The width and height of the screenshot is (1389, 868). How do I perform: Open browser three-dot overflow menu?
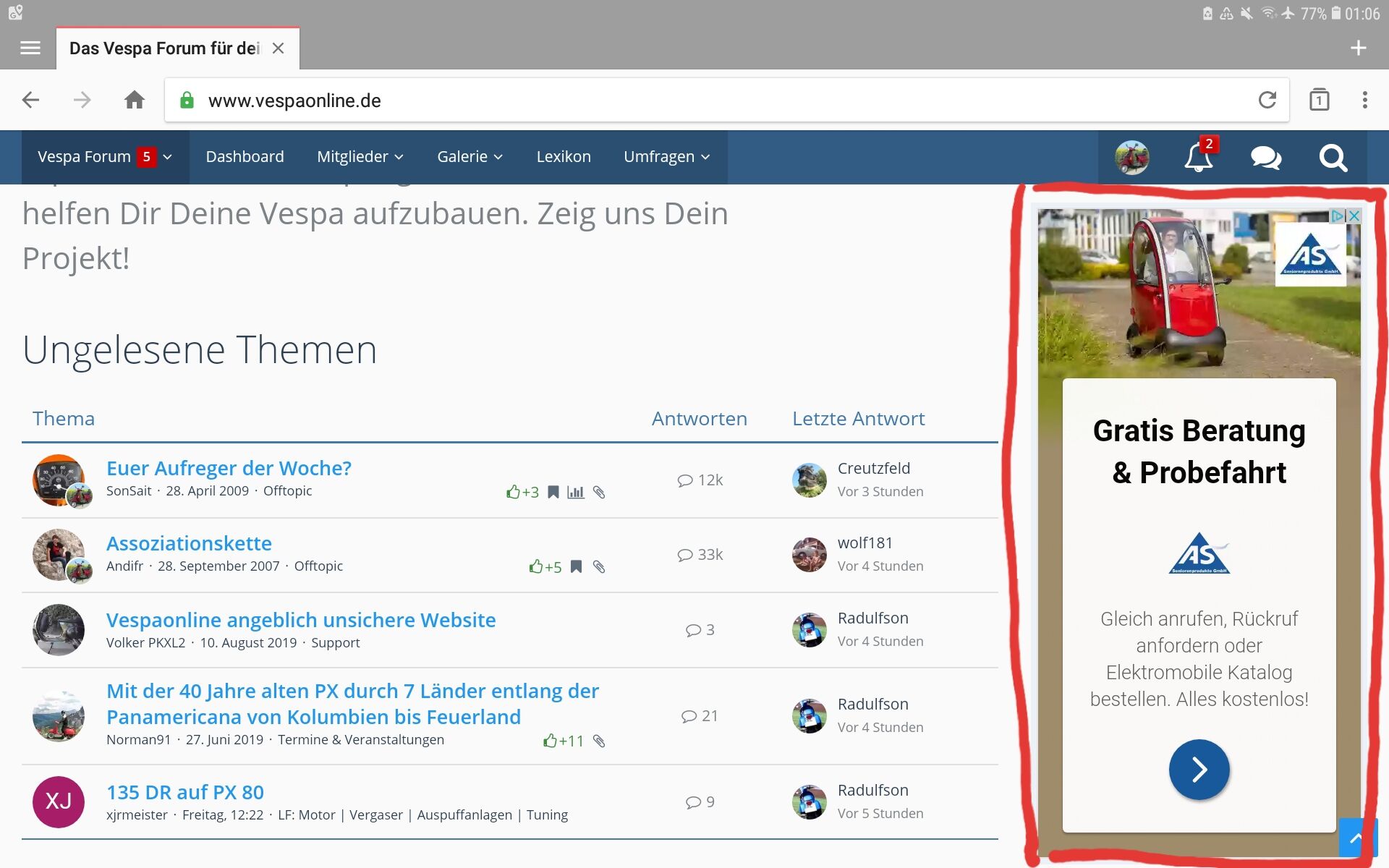click(1364, 100)
